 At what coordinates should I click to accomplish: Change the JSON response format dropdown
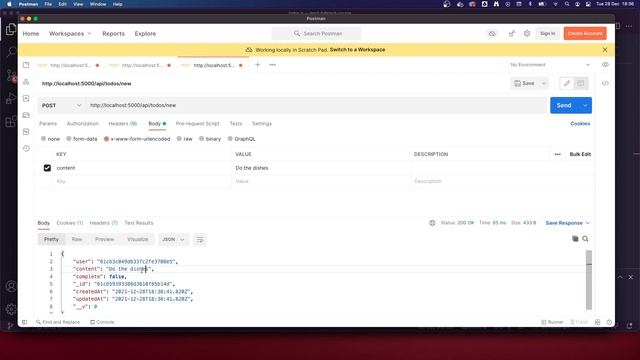(x=173, y=240)
